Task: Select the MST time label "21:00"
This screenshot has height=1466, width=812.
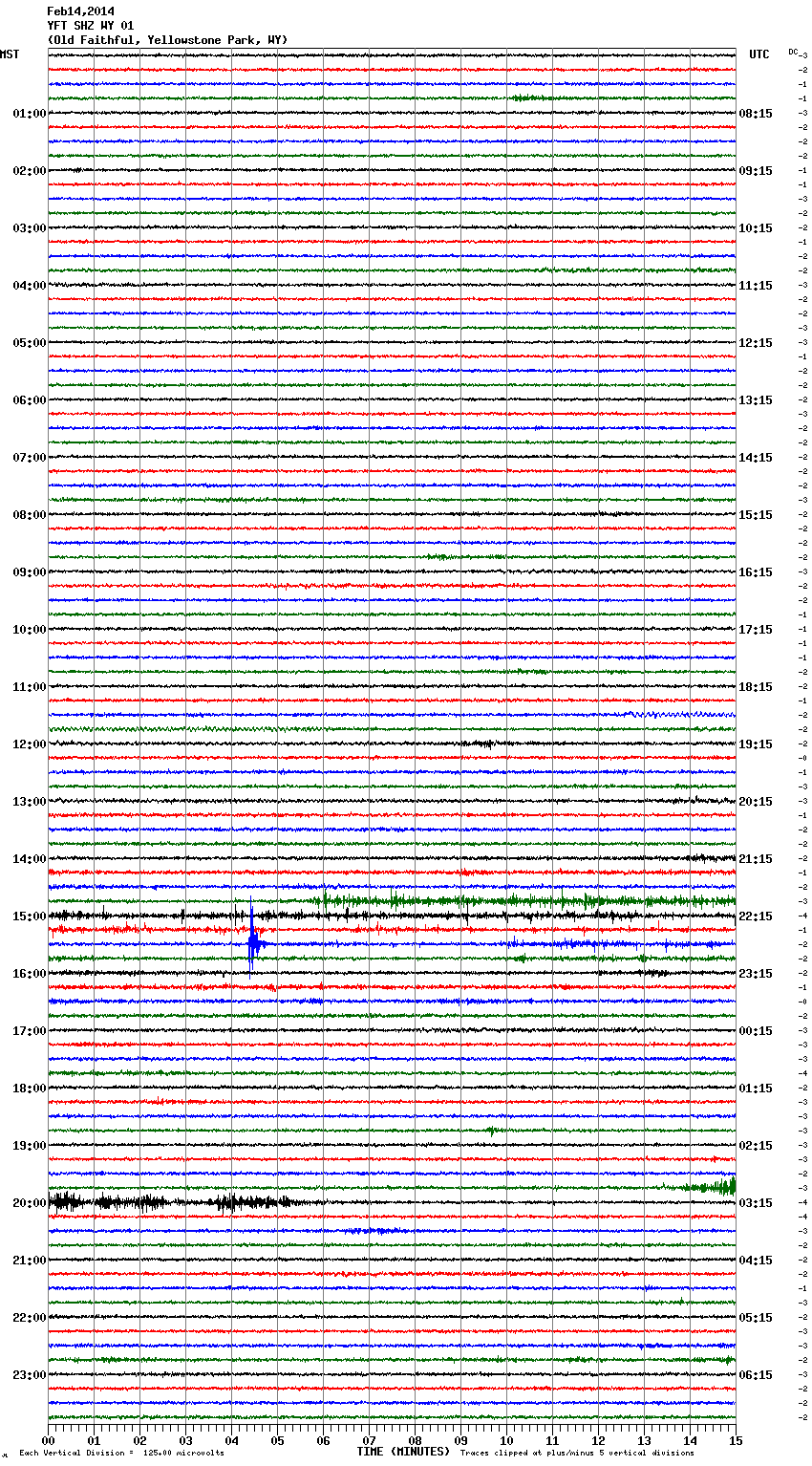Action: (29, 1261)
